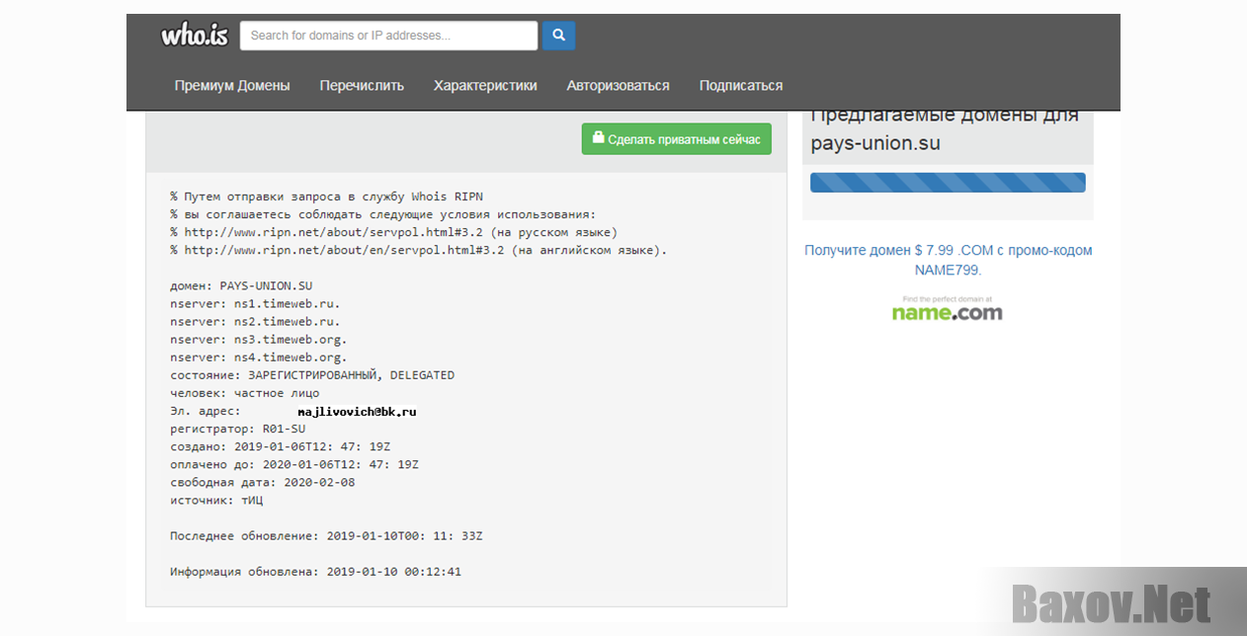Click the свободная дата: 2020-02-08 line
The image size is (1247, 636).
point(262,483)
